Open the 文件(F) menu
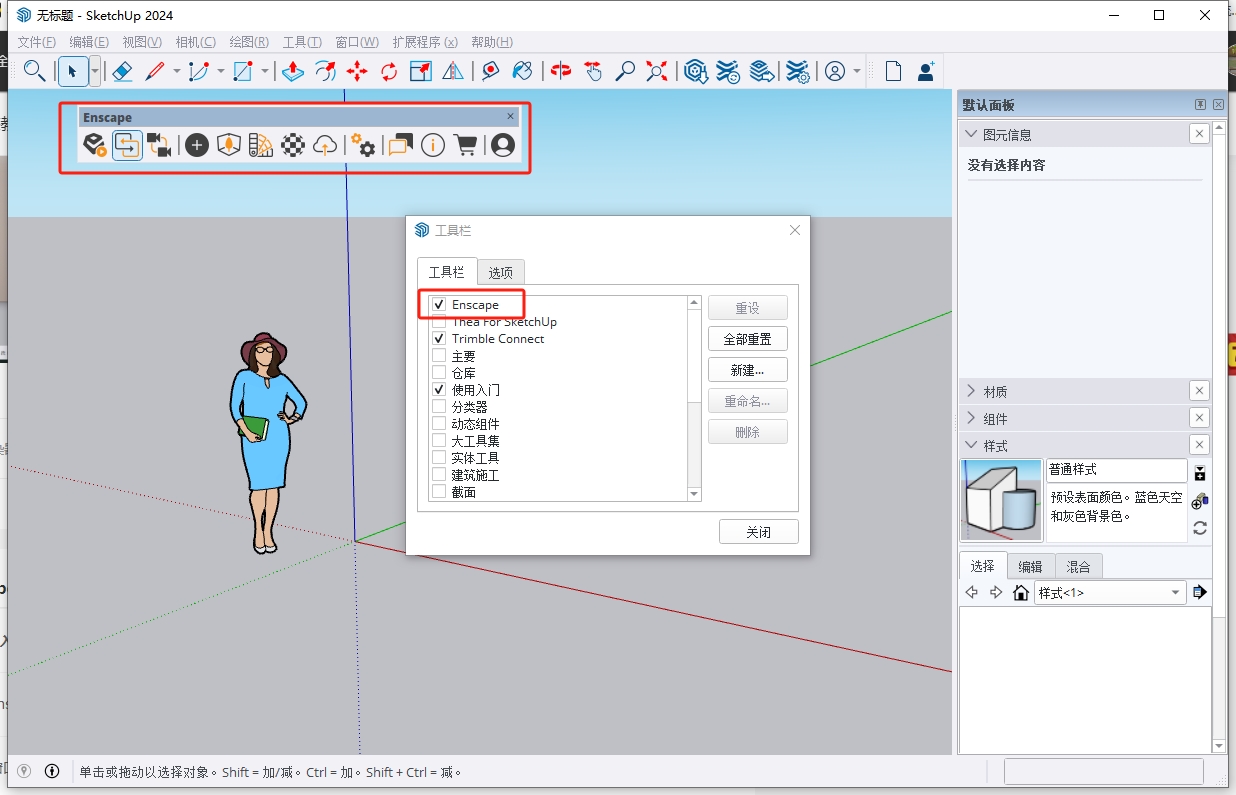This screenshot has width=1236, height=795. [x=37, y=42]
